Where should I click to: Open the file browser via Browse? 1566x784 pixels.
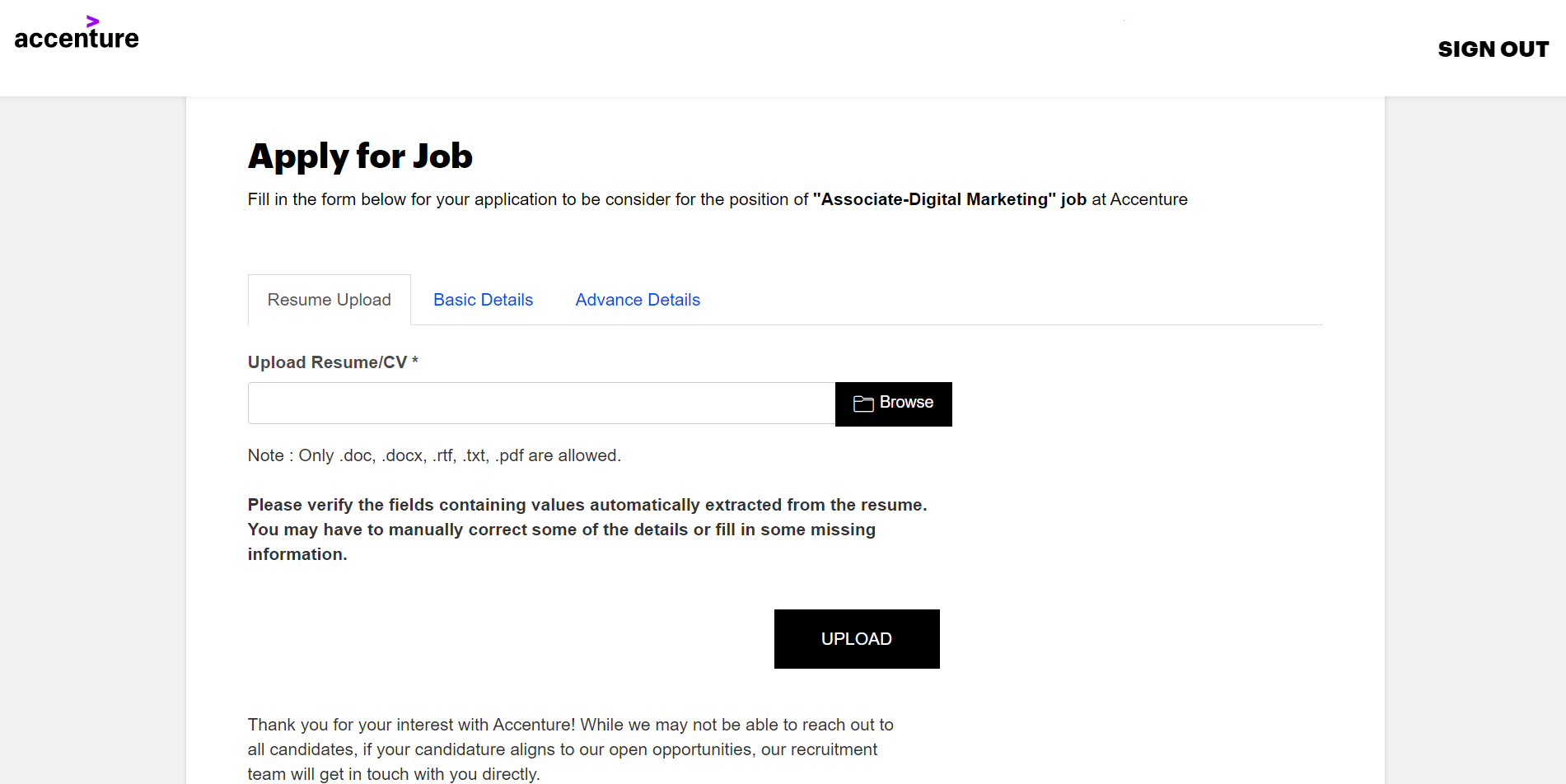tap(893, 404)
